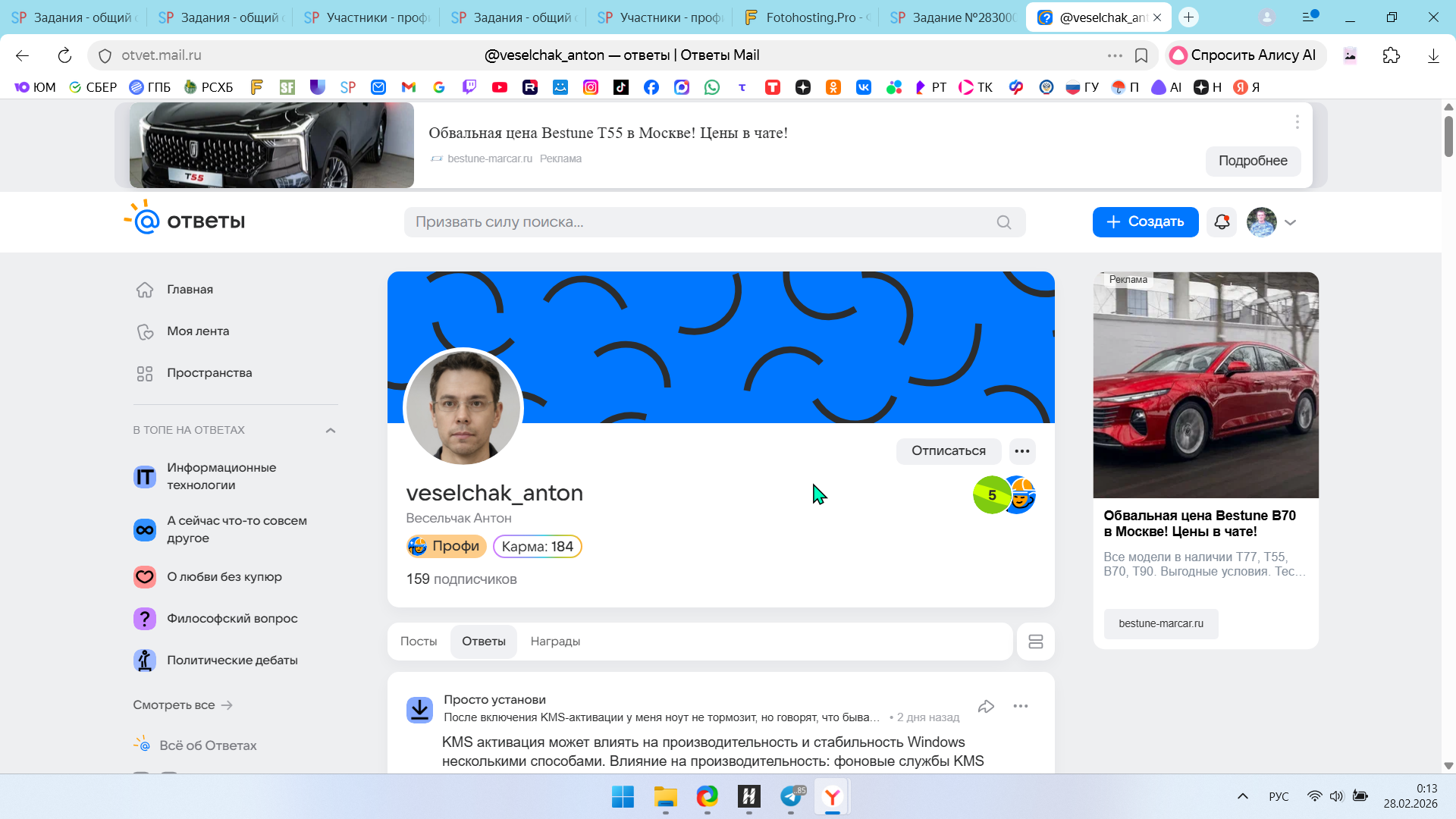Collapse the 'В топе на ответах' section
Image resolution: width=1456 pixels, height=819 pixels.
331,430
